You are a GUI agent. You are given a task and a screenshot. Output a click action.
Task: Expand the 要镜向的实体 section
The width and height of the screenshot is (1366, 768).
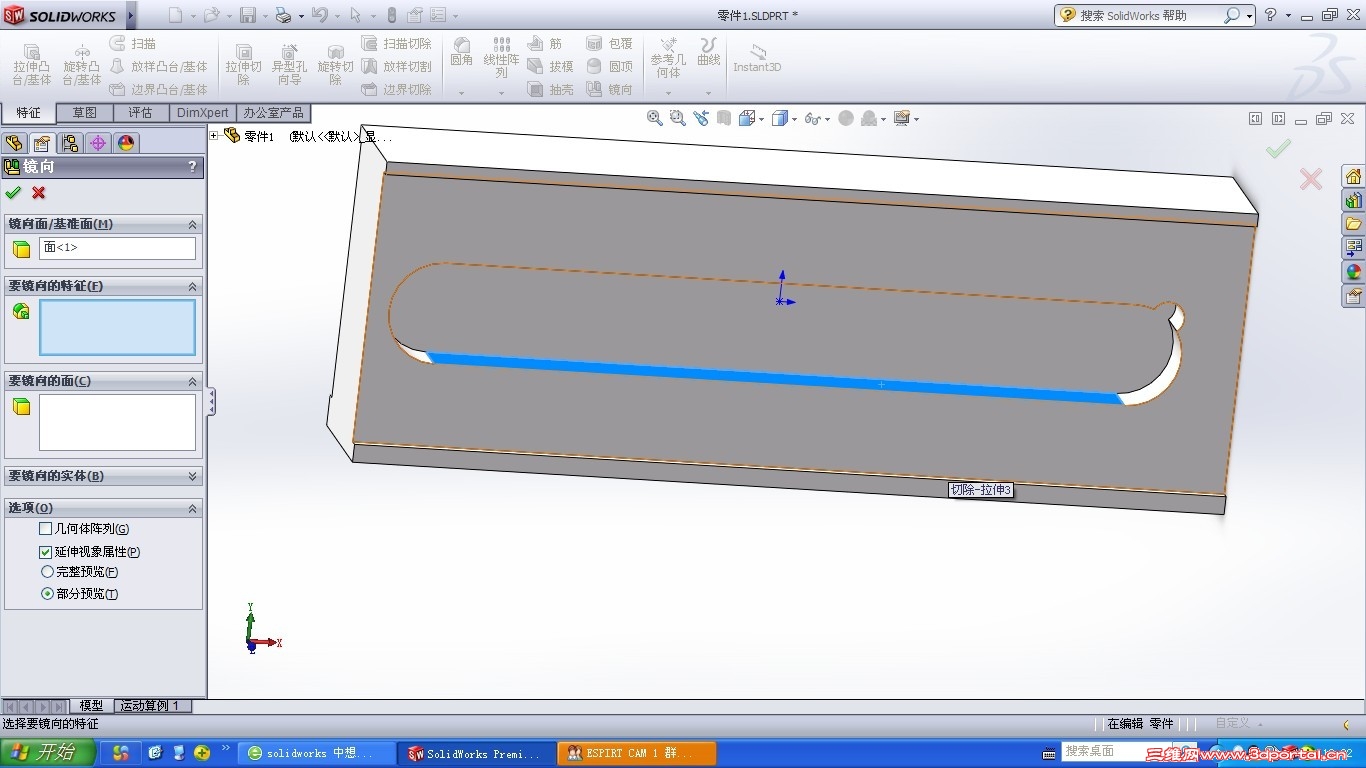coord(193,476)
